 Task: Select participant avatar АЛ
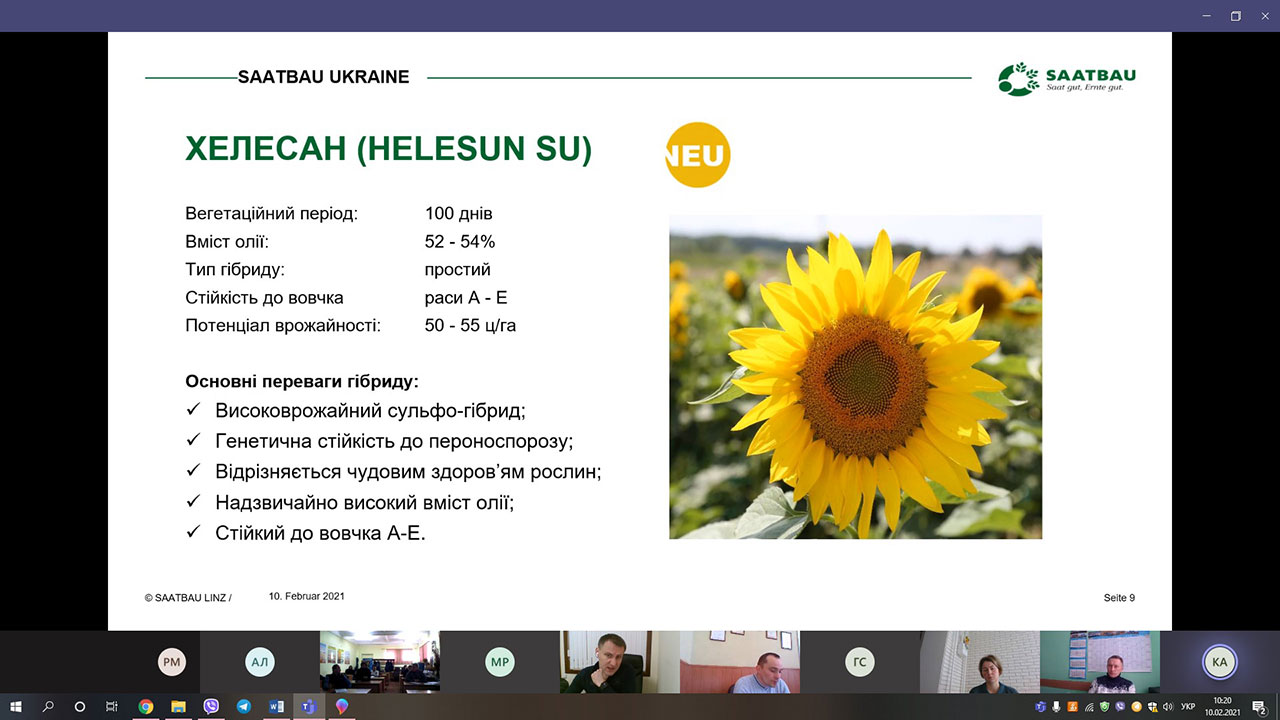[260, 661]
